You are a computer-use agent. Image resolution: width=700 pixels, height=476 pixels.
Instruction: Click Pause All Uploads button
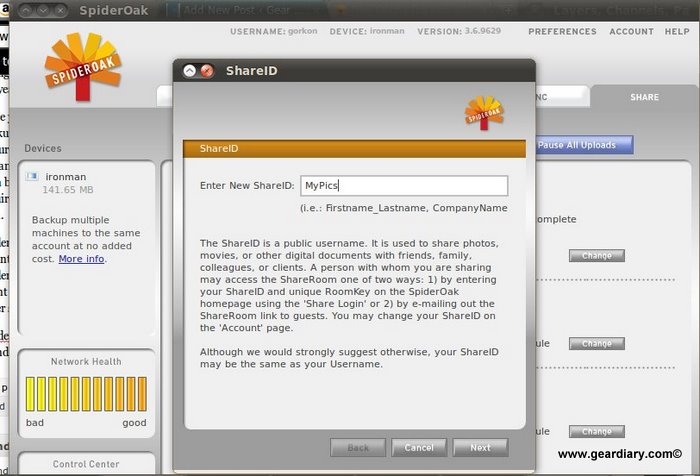click(x=584, y=145)
